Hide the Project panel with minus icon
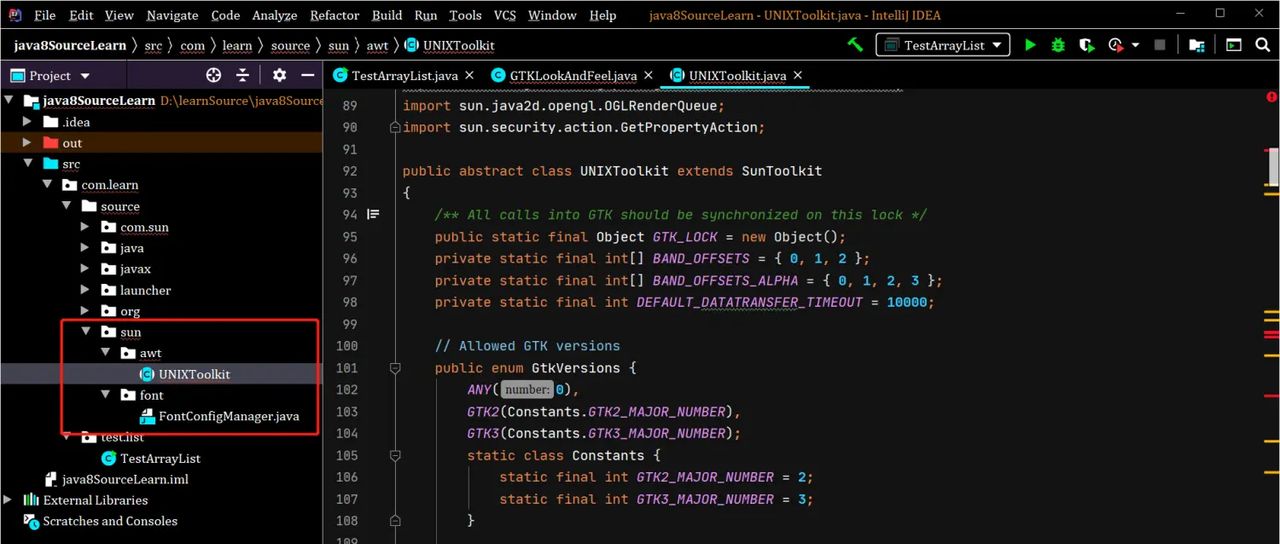1280x544 pixels. (x=308, y=75)
